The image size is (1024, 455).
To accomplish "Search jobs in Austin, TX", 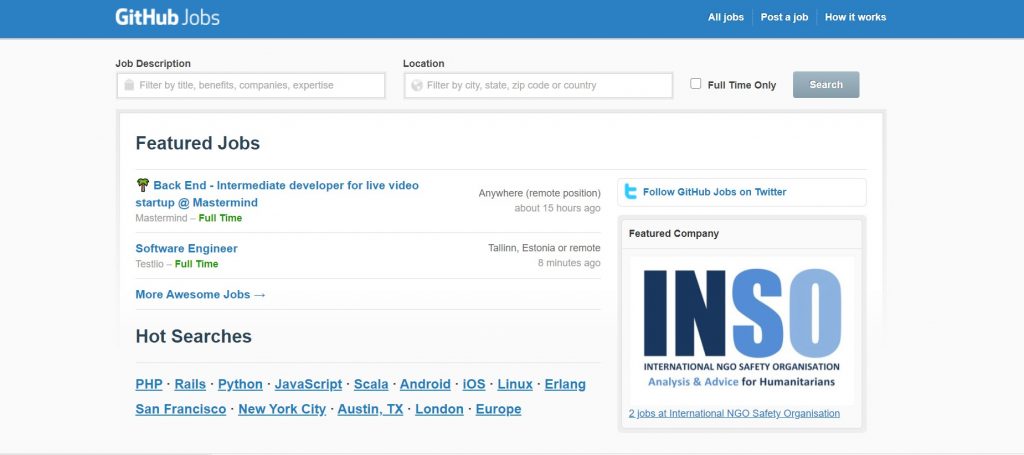I will [370, 409].
